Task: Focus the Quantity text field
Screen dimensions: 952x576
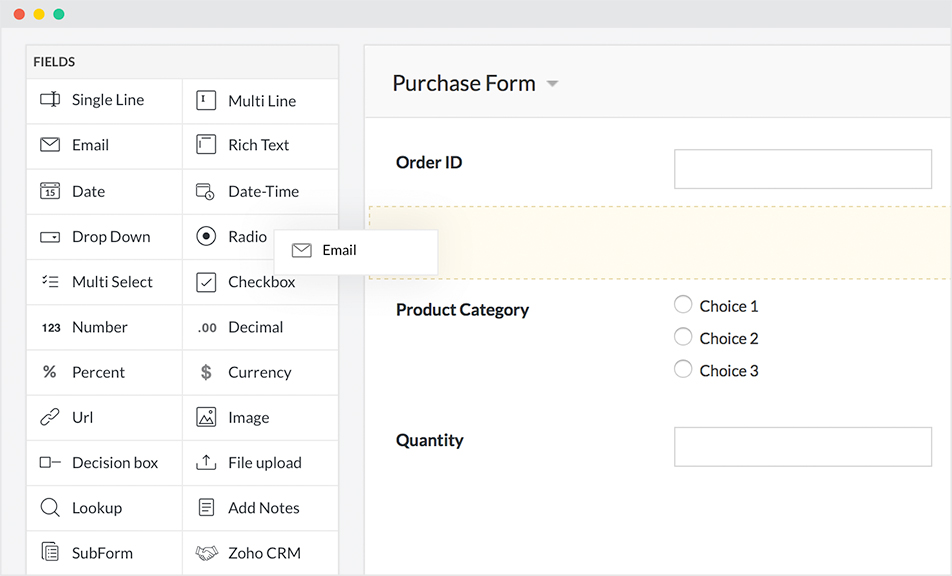Action: (802, 447)
